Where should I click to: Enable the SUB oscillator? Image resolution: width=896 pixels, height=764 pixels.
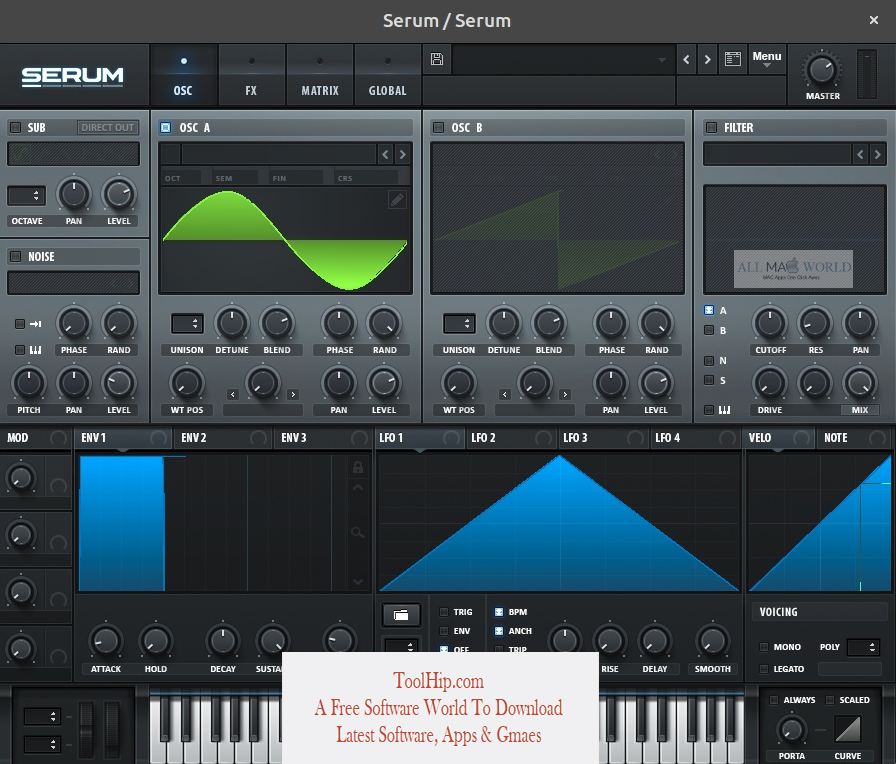[15, 127]
